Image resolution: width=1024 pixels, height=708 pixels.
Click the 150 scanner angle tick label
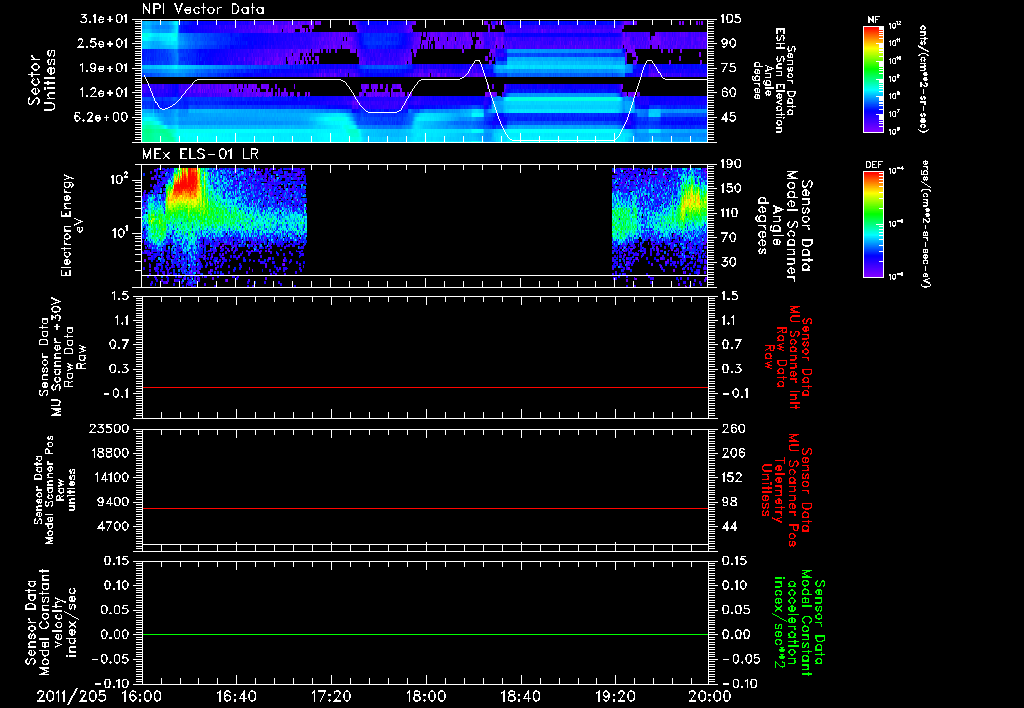pos(731,189)
